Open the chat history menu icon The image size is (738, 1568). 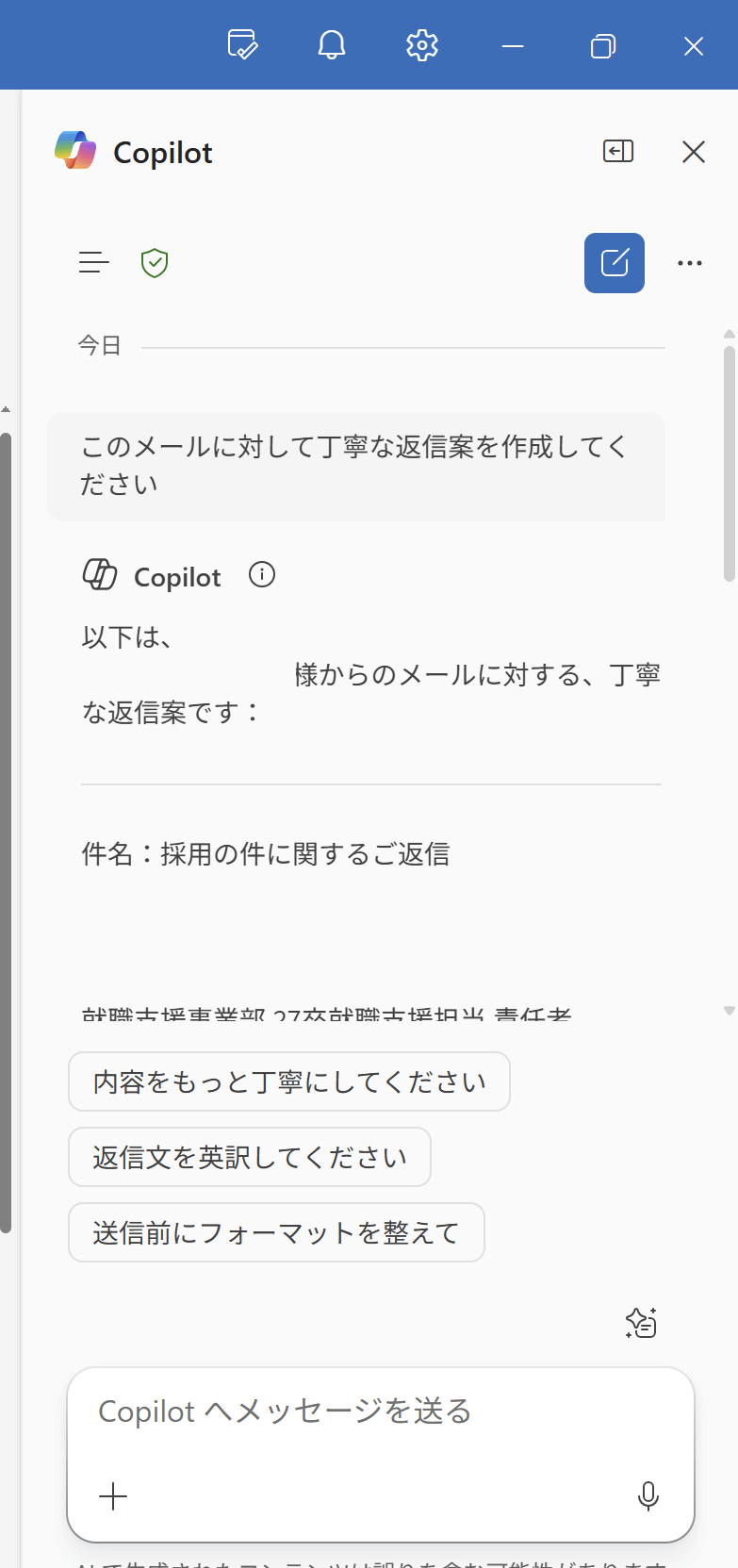click(94, 262)
